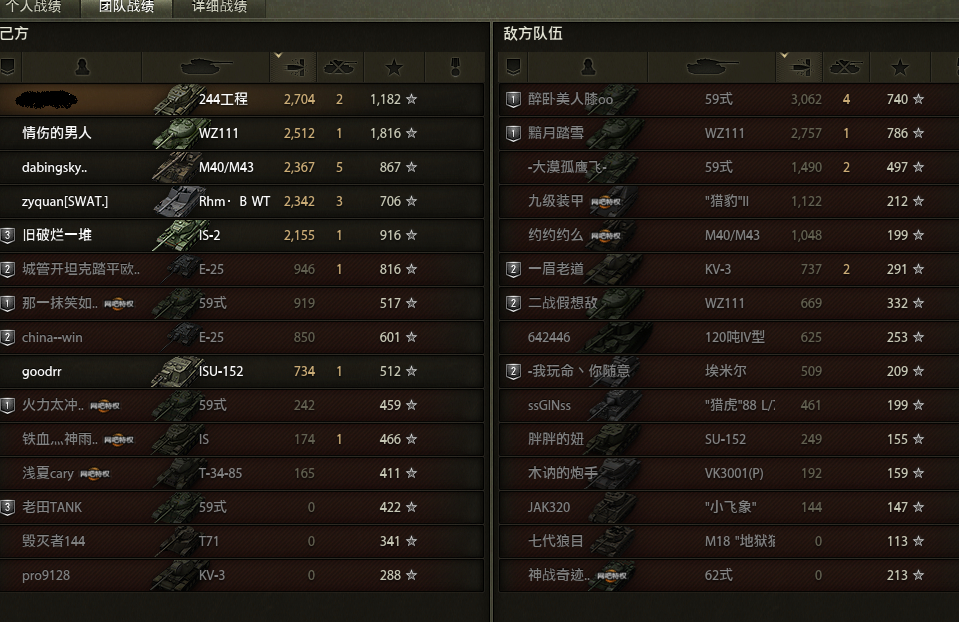Sort own team by tank vehicle icon
Viewport: 959px width, 622px height.
click(x=206, y=66)
